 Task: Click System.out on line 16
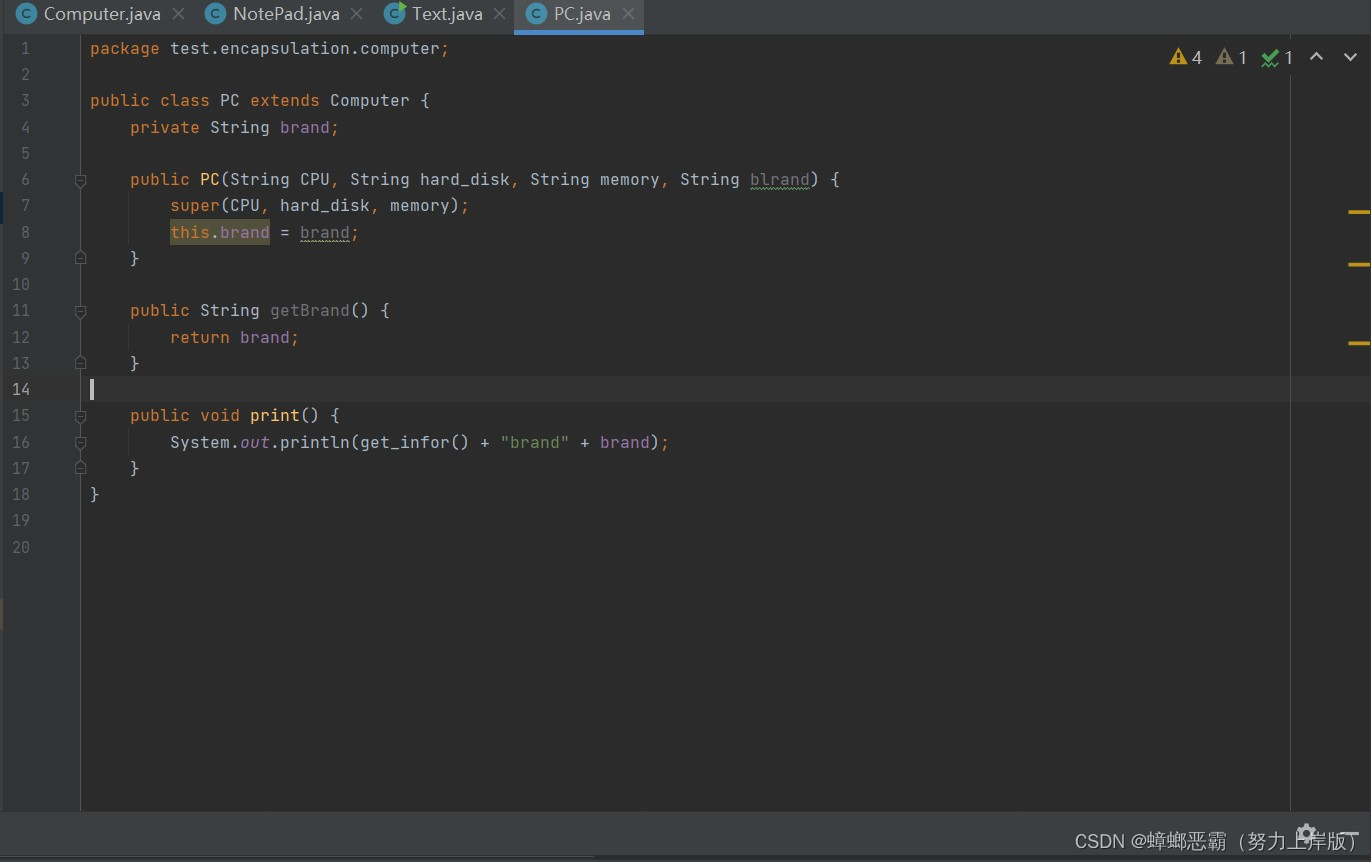coord(220,442)
